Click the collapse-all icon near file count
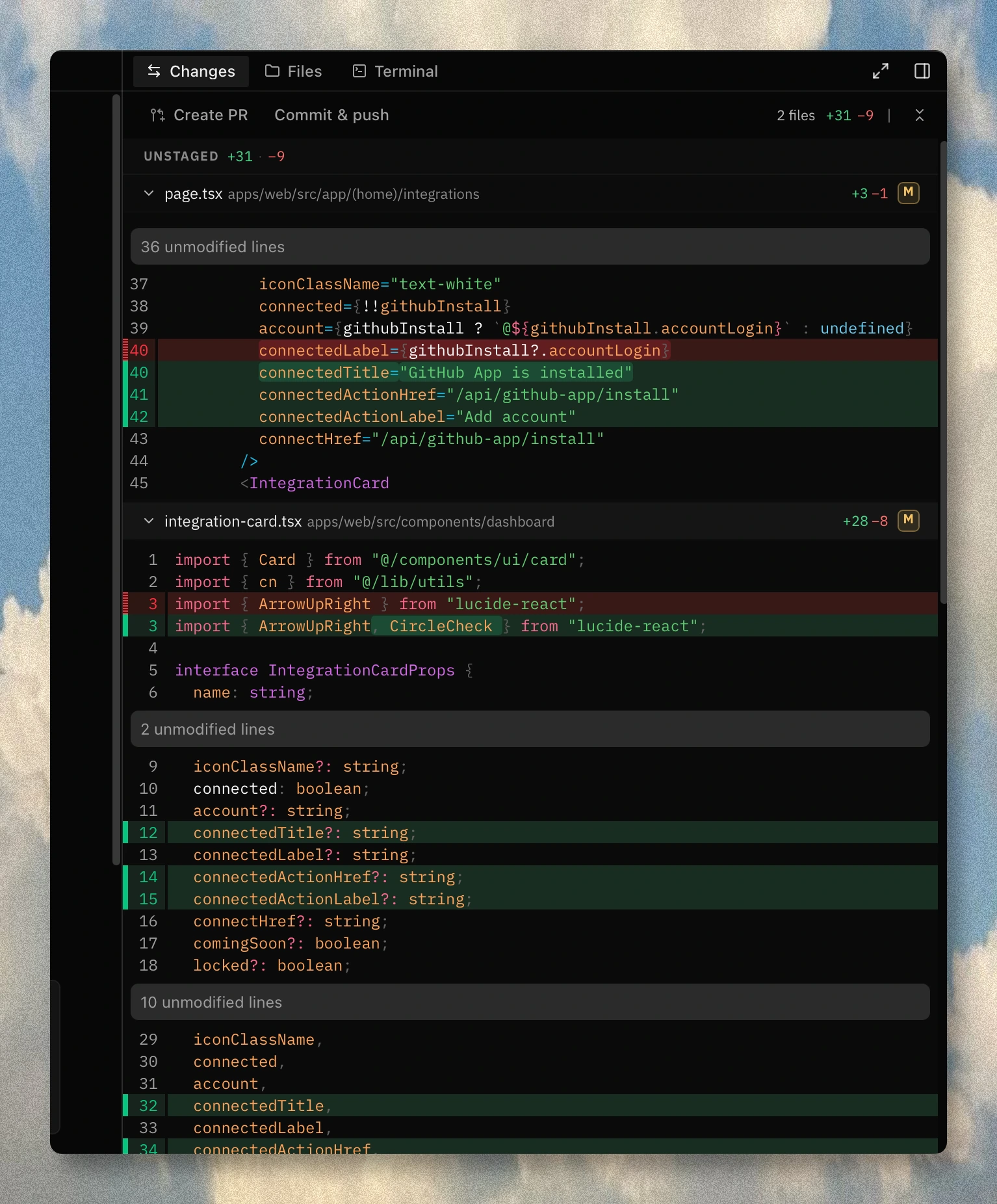 click(x=920, y=115)
